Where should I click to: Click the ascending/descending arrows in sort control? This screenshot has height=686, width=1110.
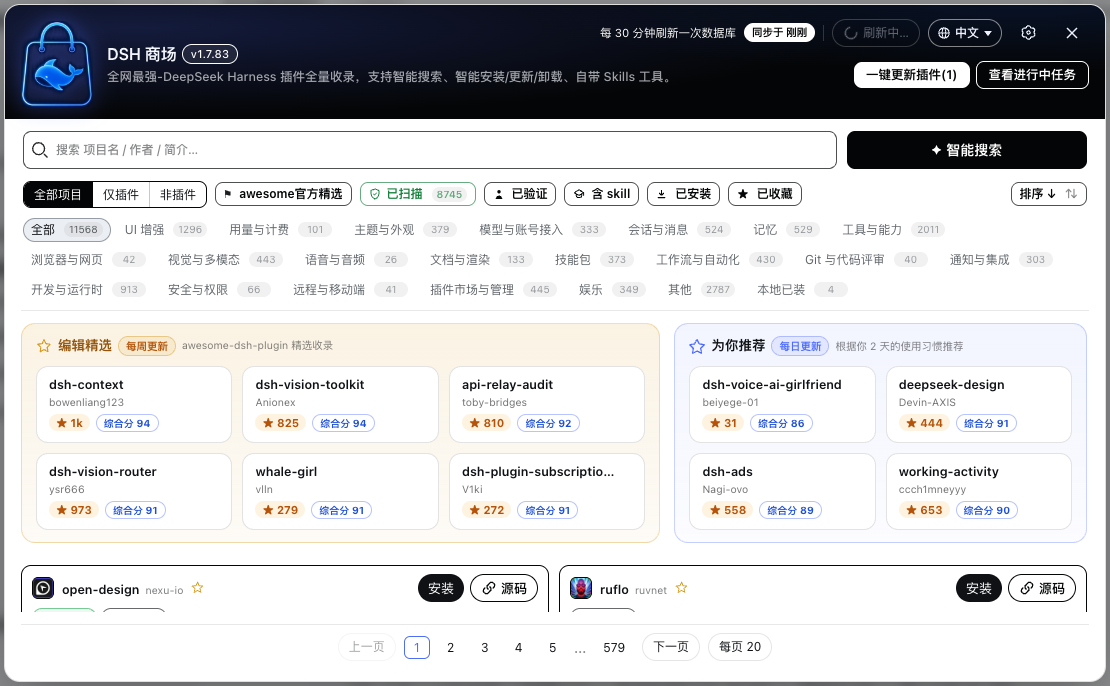(x=1072, y=193)
